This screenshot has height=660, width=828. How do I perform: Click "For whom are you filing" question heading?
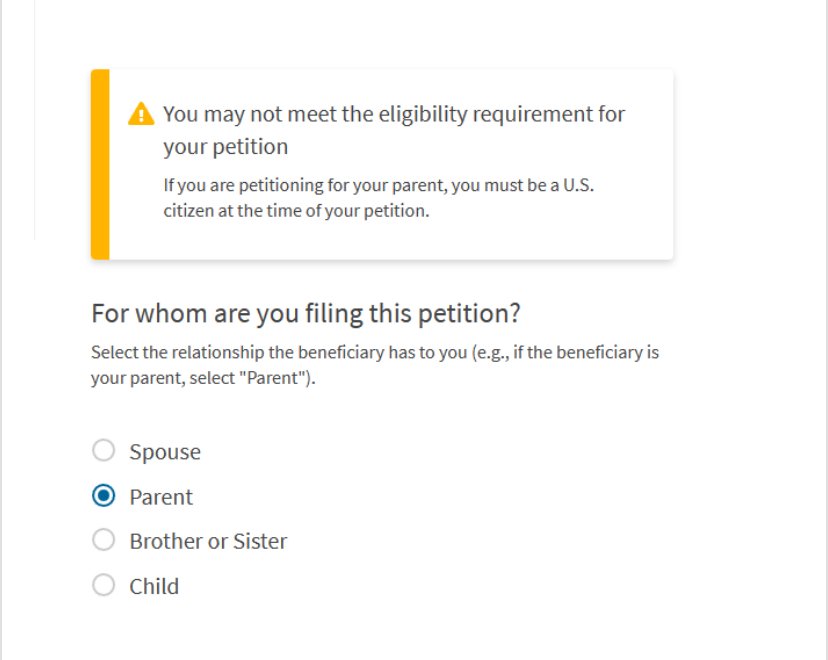tap(306, 313)
